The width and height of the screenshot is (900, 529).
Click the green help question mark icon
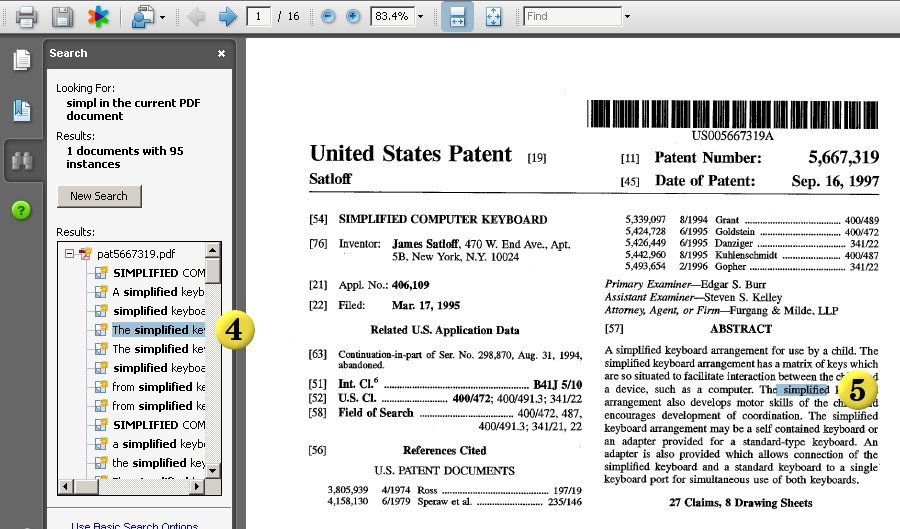(21, 210)
